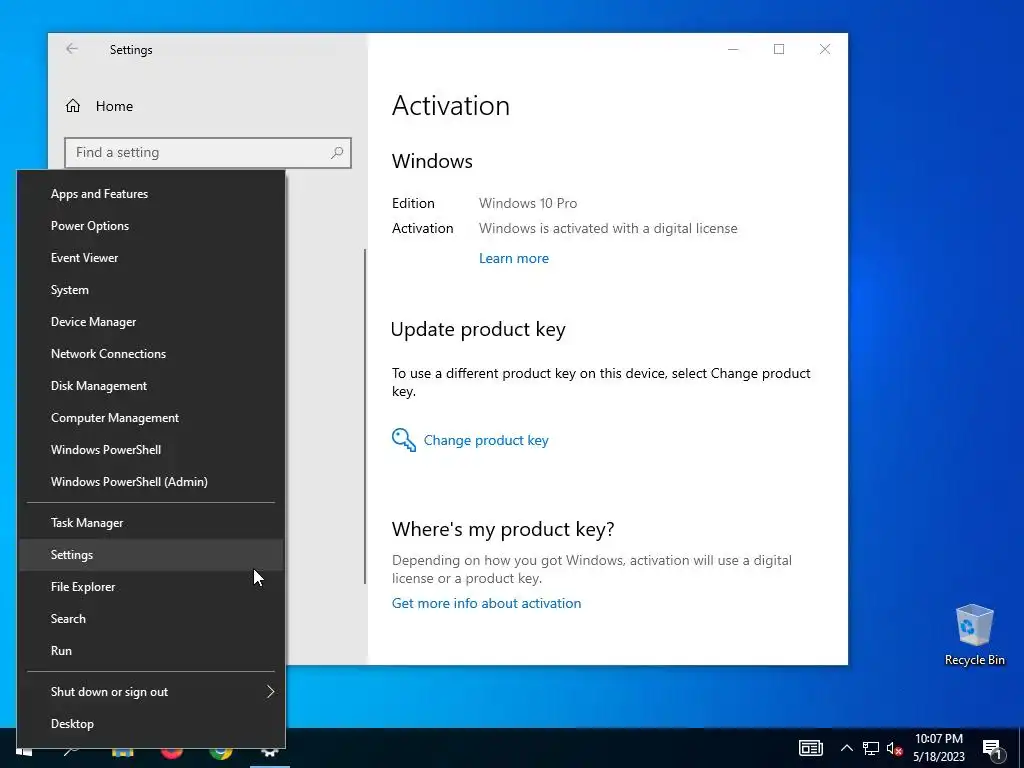
Task: Open the News and interests taskbar icon
Action: click(x=810, y=748)
